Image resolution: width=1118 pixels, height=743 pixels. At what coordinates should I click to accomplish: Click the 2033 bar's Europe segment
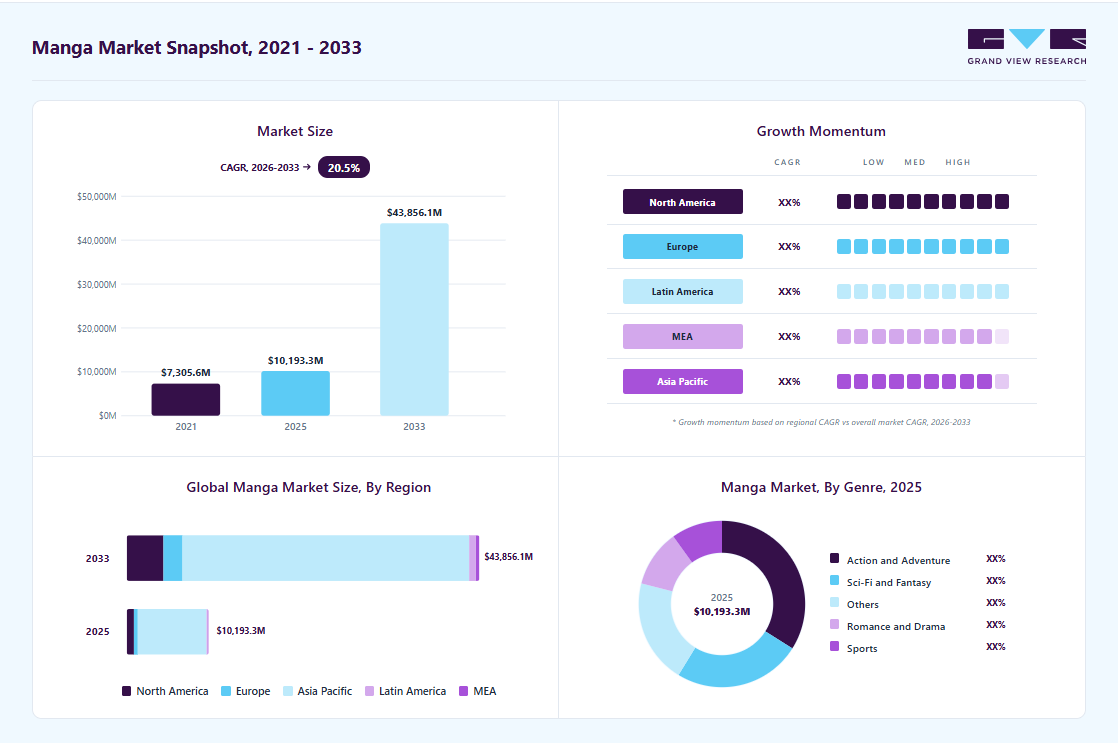tap(173, 558)
